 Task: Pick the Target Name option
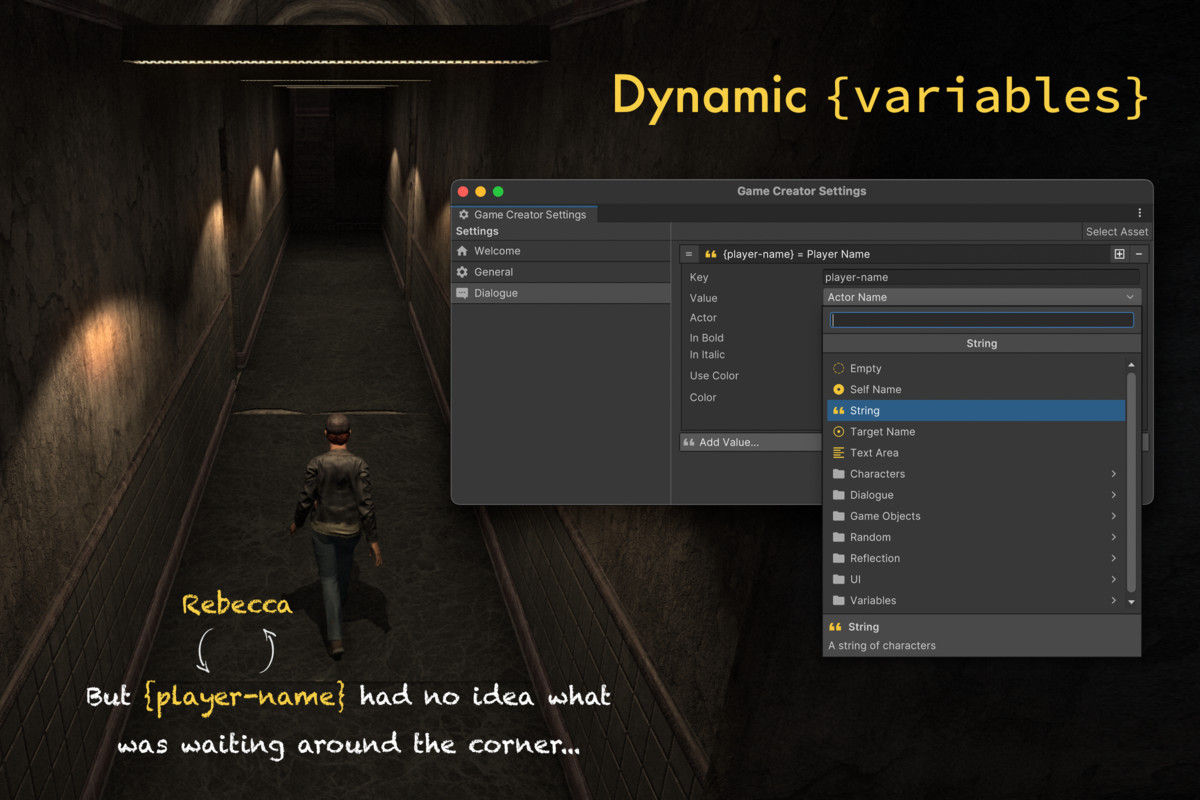[x=882, y=432]
